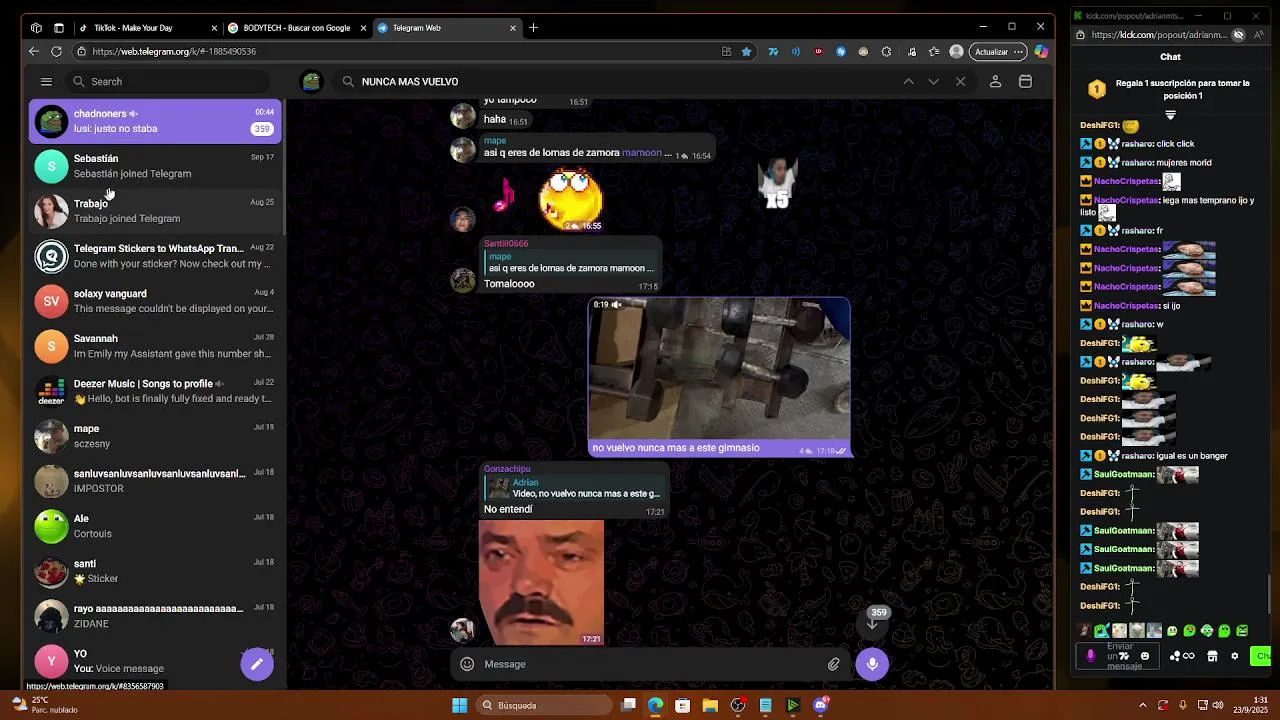Screen dimensions: 1280x720
Task: Unmute the dumbbell video
Action: [x=617, y=305]
